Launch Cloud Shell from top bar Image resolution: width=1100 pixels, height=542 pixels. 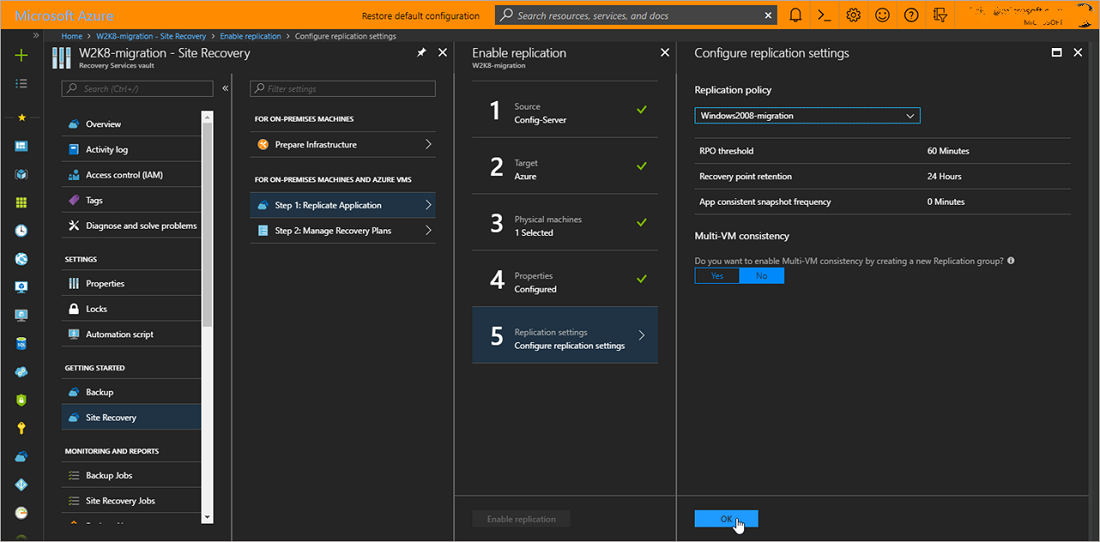coord(824,15)
